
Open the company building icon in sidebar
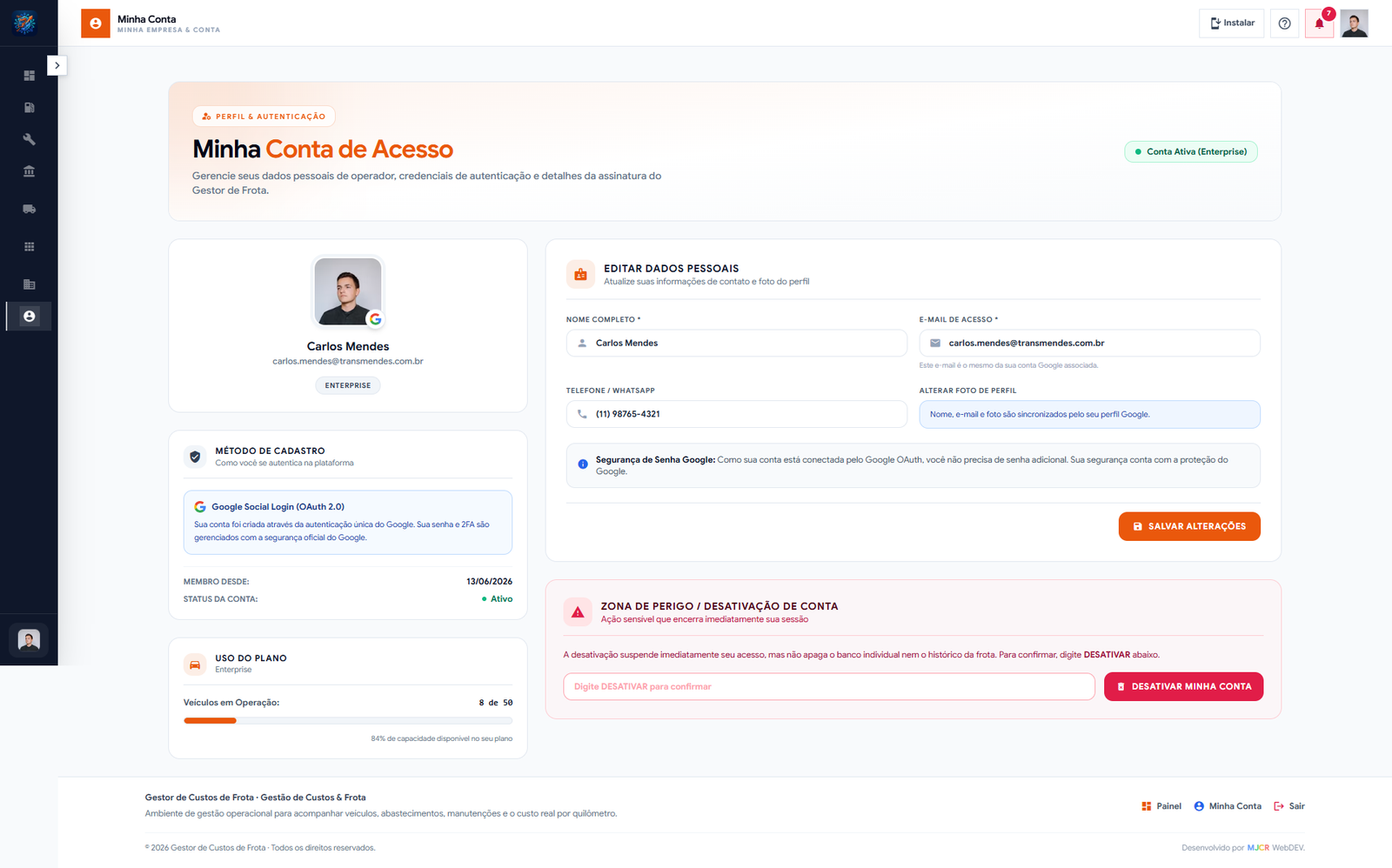click(x=29, y=284)
